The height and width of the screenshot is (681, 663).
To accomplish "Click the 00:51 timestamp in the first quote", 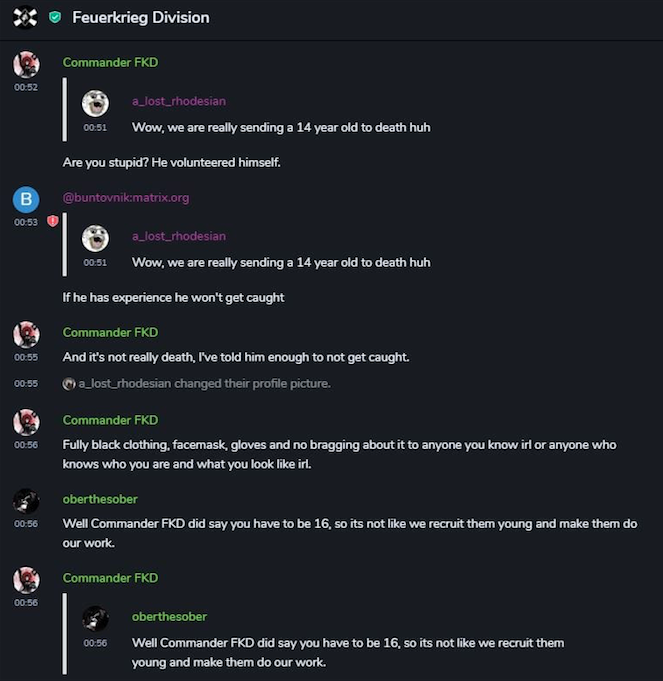I will tap(95, 127).
